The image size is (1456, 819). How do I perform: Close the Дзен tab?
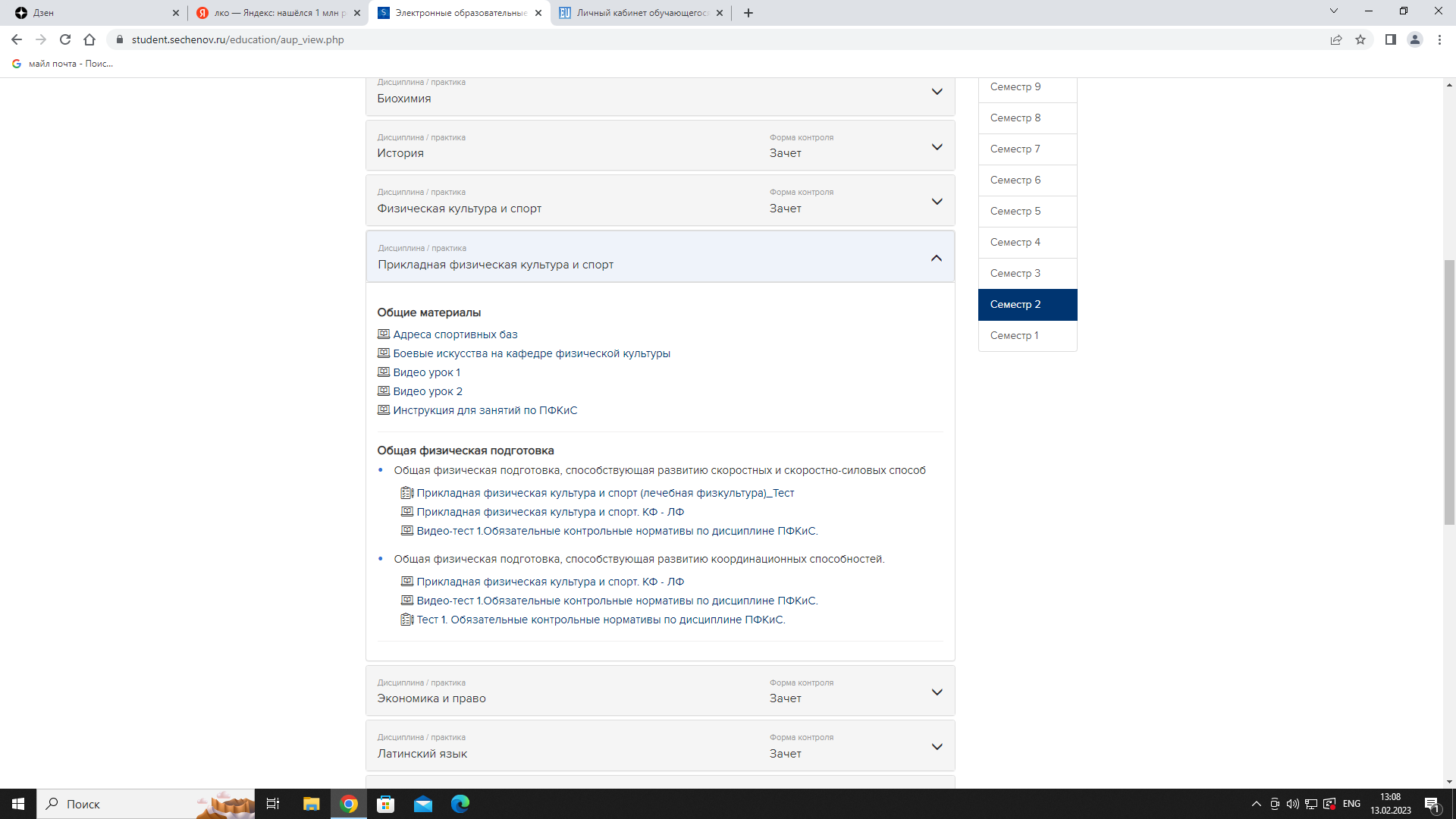tap(176, 13)
